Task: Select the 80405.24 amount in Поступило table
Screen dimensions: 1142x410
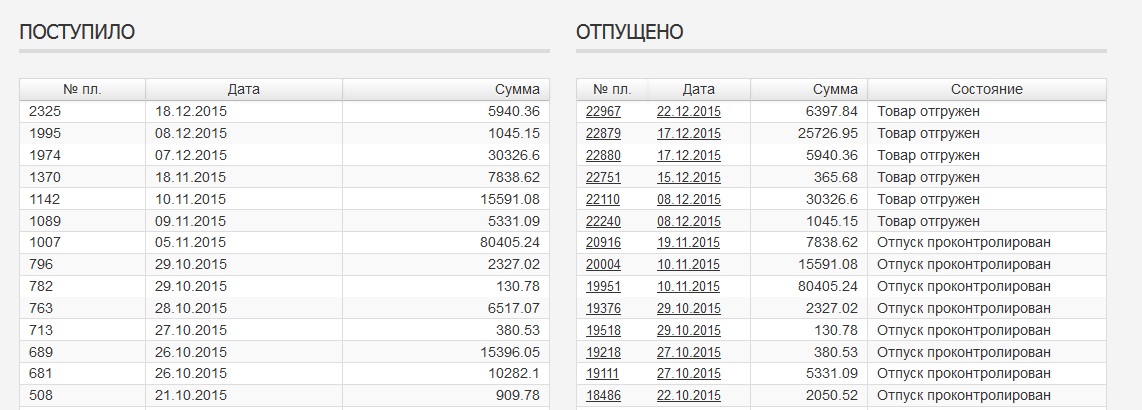Action: pyautogui.click(x=509, y=243)
